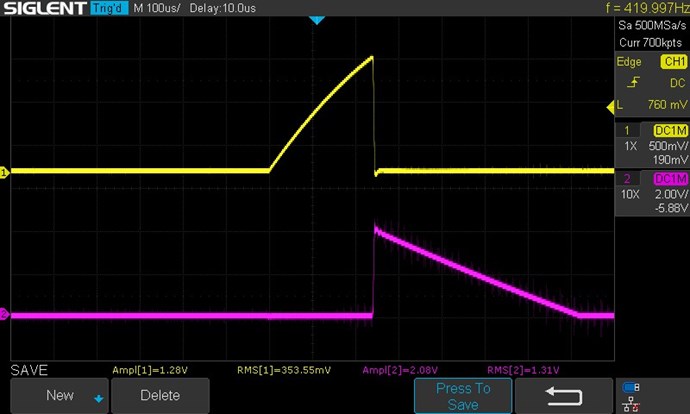Click the Curr 700kpts memory depth
Viewport: 690px width, 414px height.
[650, 43]
